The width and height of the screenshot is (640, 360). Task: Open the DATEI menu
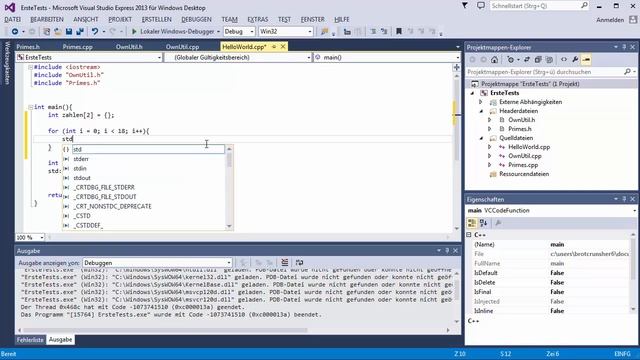(x=13, y=20)
